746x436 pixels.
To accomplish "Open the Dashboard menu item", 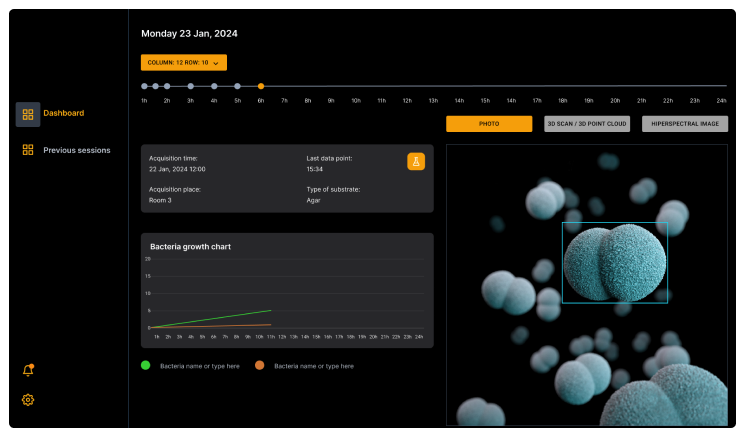I will [64, 113].
